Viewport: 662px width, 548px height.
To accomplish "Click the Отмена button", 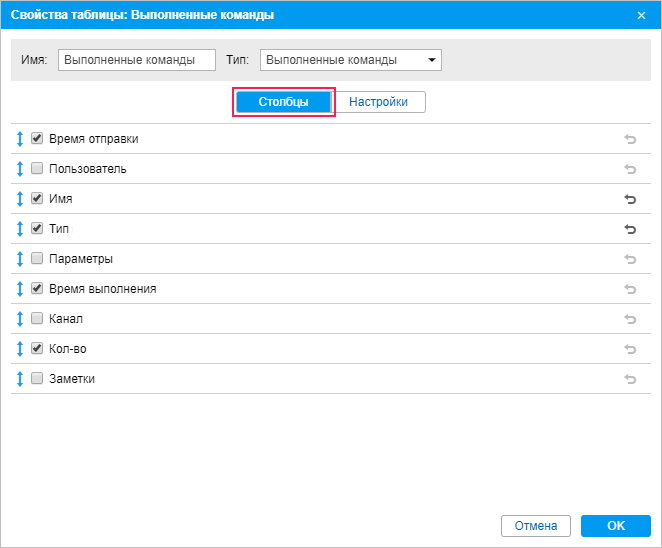I will coord(536,526).
